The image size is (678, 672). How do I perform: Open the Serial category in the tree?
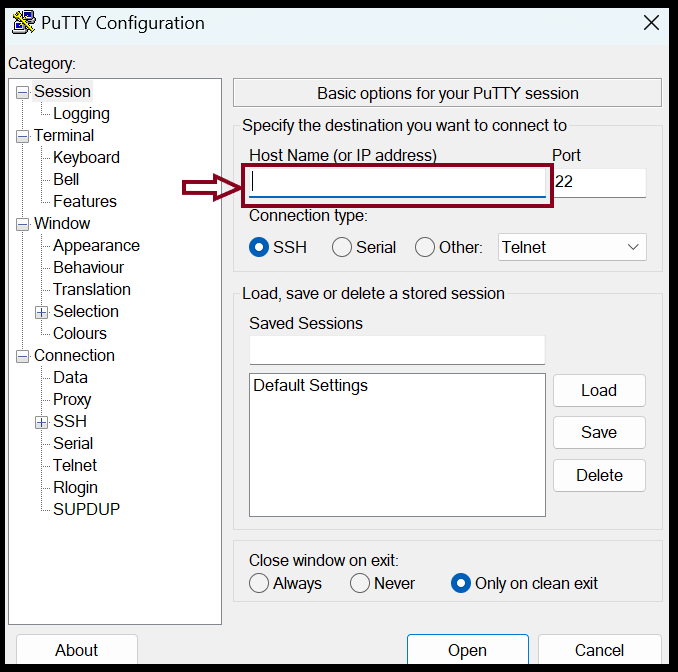pos(73,444)
